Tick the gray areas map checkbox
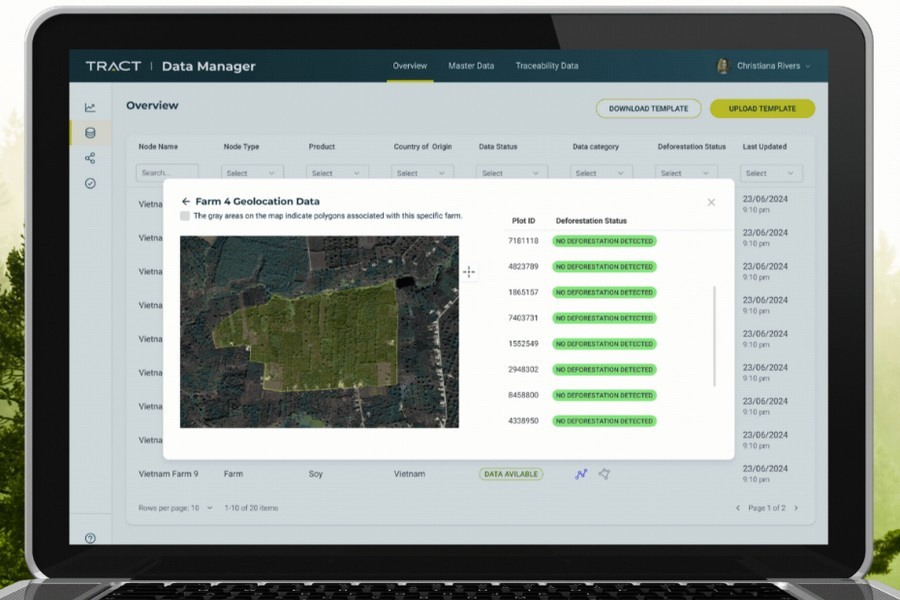This screenshot has height=600, width=900. [185, 216]
